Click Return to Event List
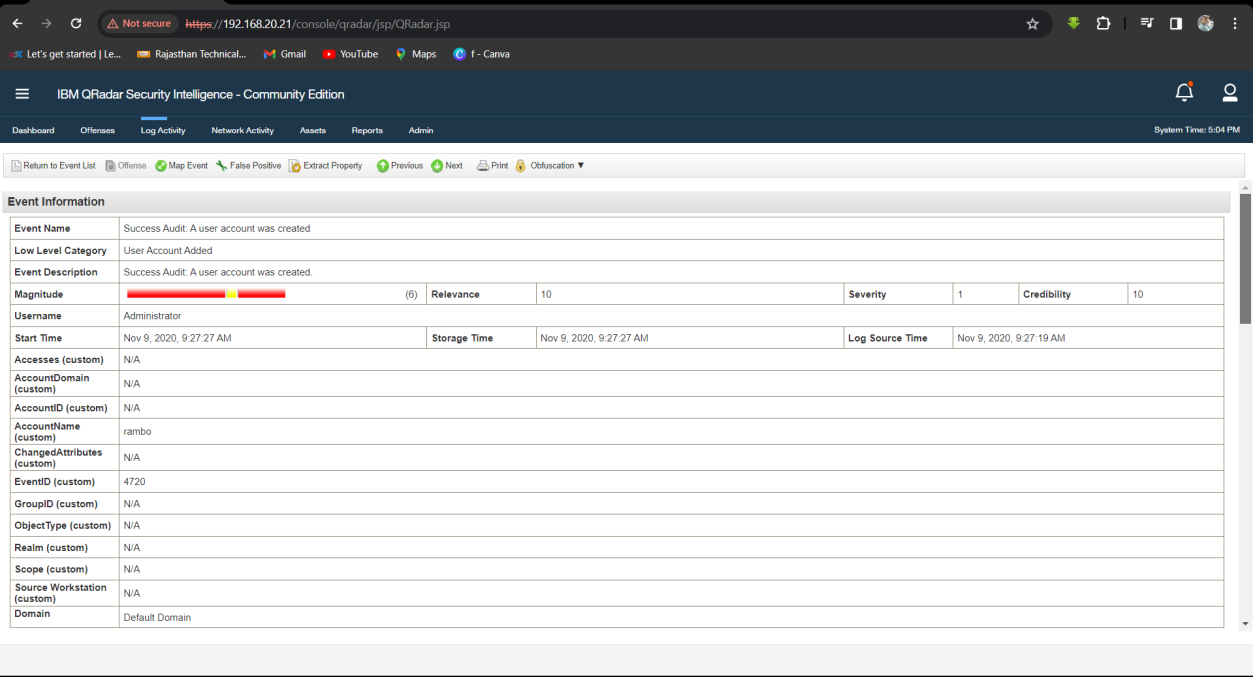This screenshot has height=677, width=1253. 53,166
